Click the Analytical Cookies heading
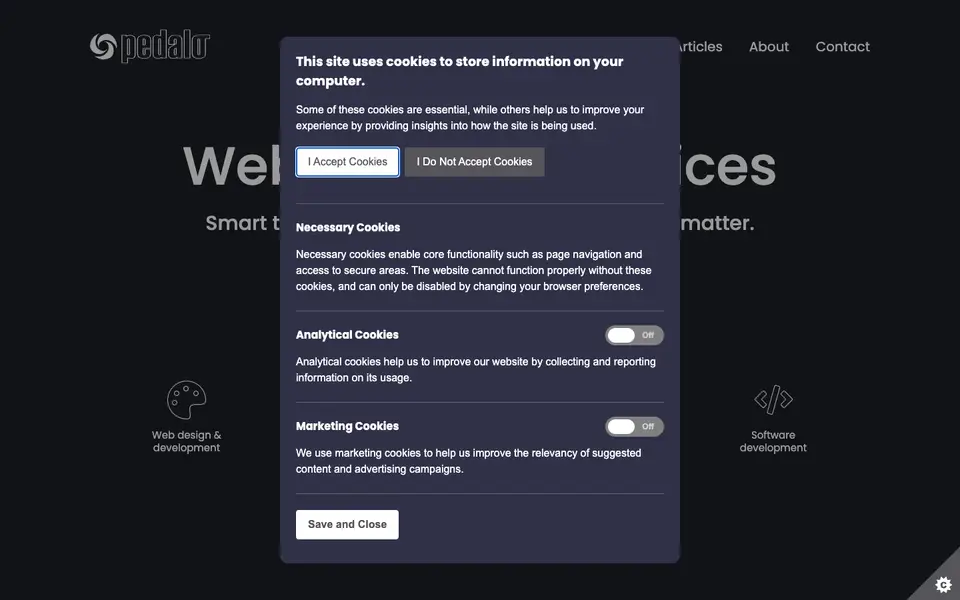The image size is (960, 600). click(x=347, y=335)
